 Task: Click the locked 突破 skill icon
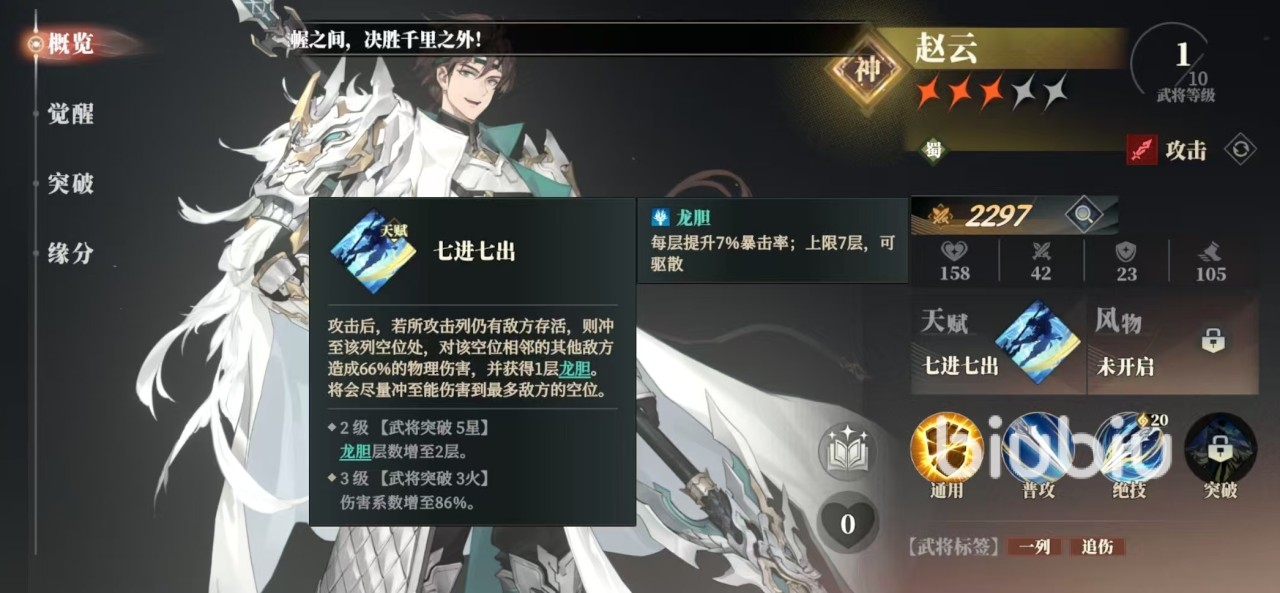point(1220,448)
